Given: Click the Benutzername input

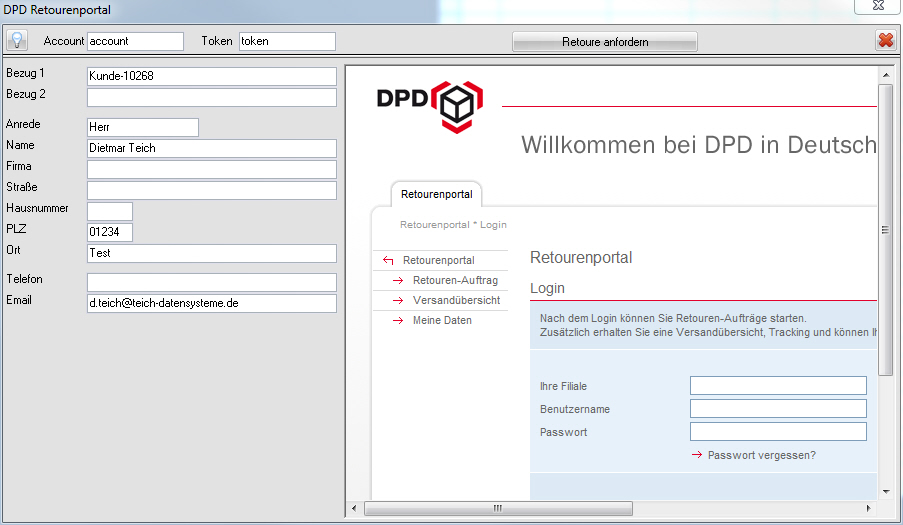Looking at the screenshot, I should pyautogui.click(x=778, y=409).
